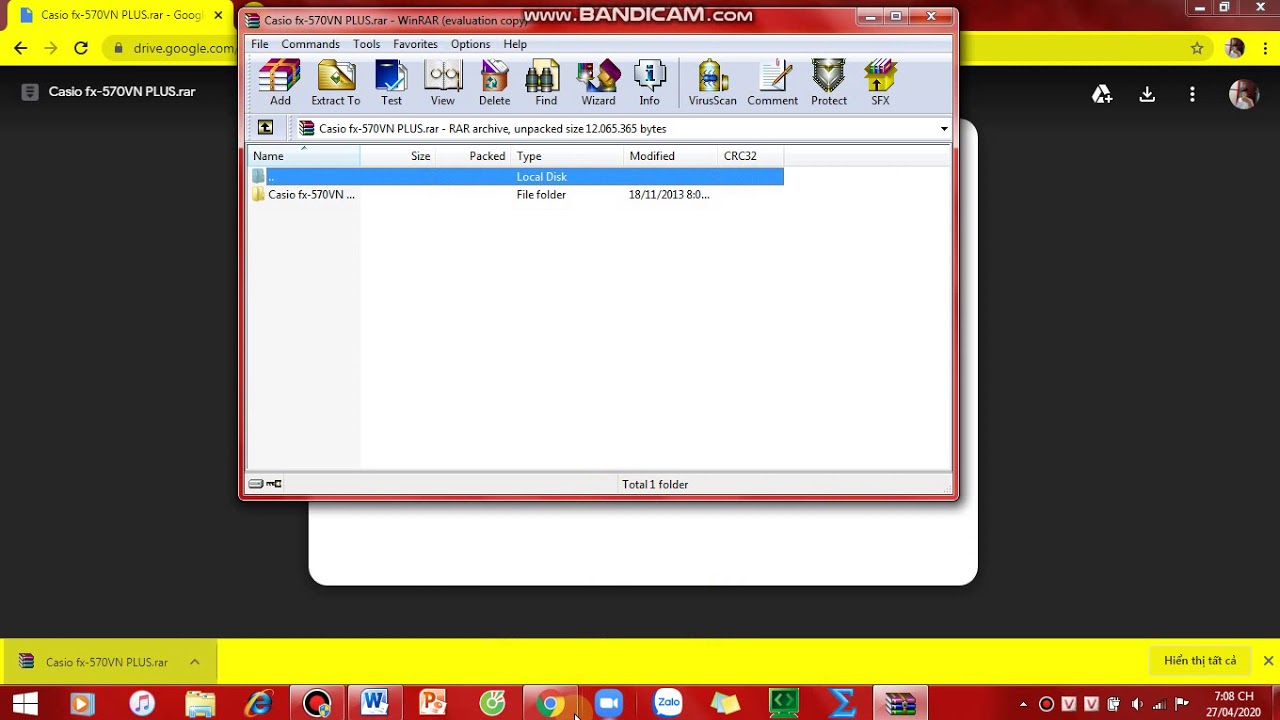The width and height of the screenshot is (1280, 720).
Task: Go up one folder level arrow
Action: [x=265, y=128]
